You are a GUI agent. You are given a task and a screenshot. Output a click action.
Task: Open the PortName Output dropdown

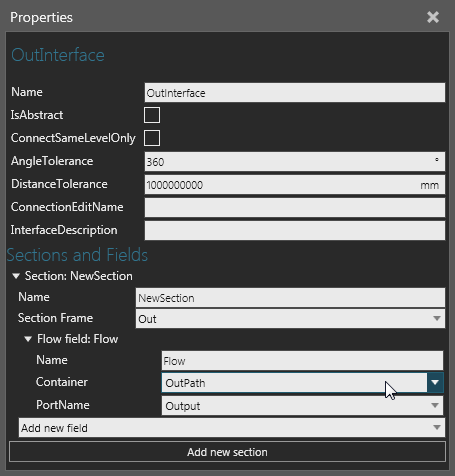[302, 406]
